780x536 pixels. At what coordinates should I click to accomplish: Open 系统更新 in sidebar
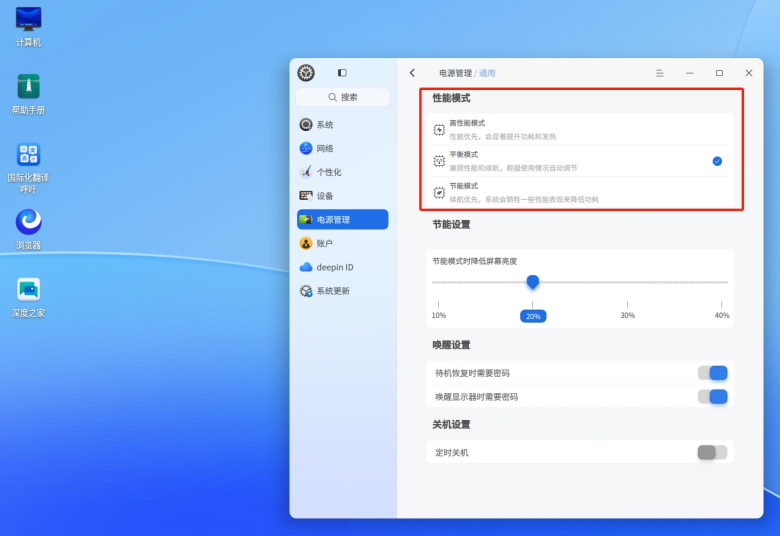pos(343,291)
